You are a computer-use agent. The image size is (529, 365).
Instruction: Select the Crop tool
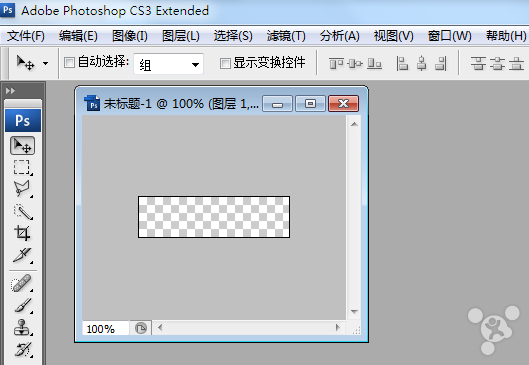[22, 233]
